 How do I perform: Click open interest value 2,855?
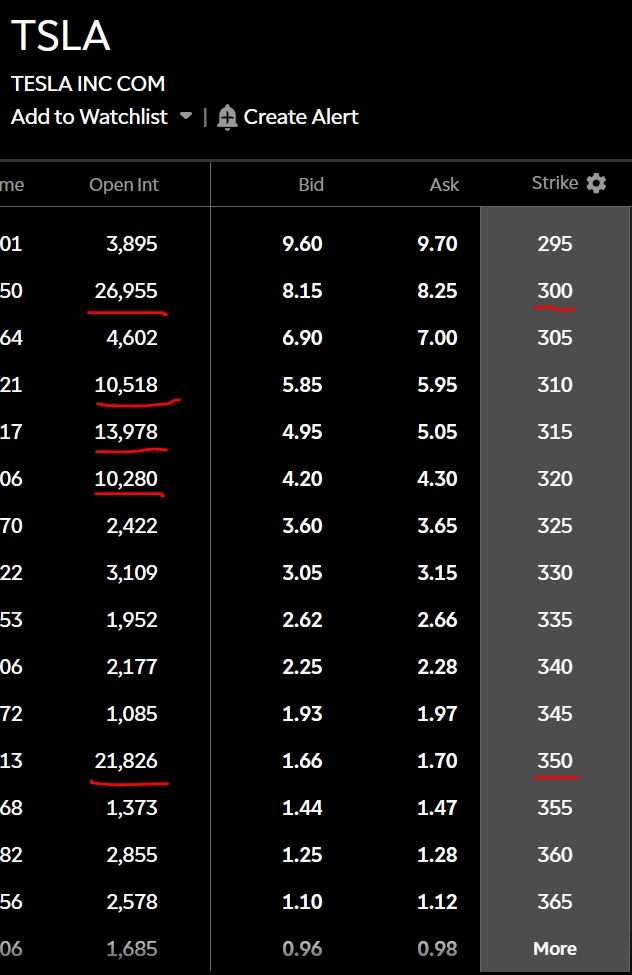point(132,854)
